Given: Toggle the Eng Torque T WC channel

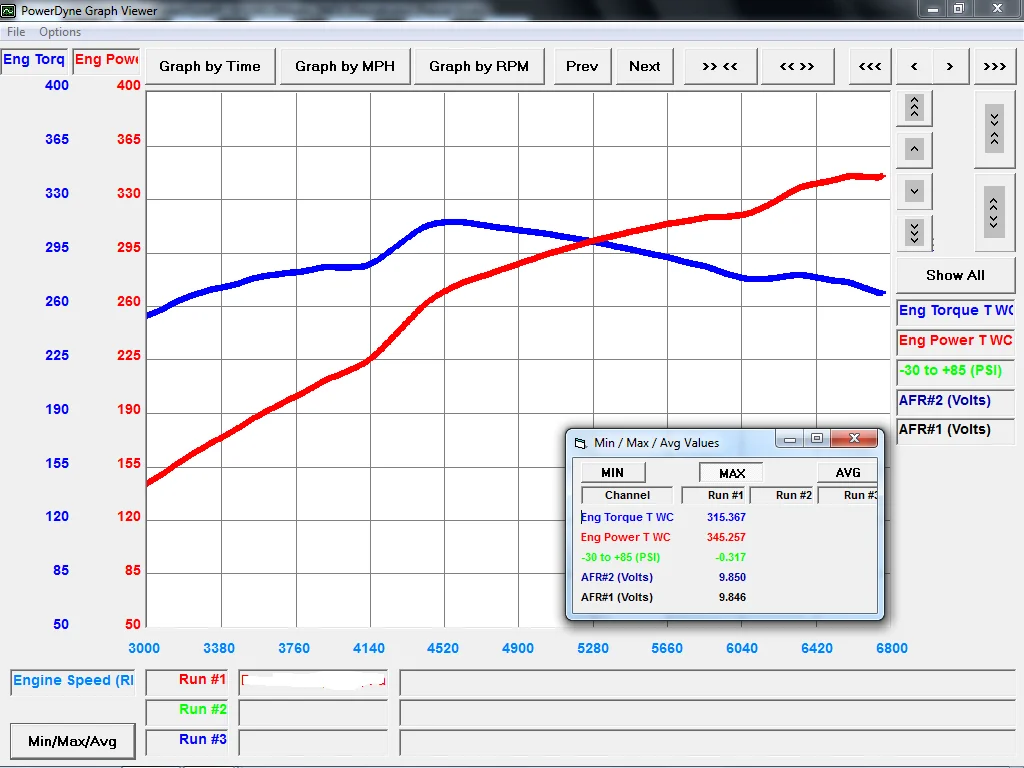Looking at the screenshot, I should [955, 311].
